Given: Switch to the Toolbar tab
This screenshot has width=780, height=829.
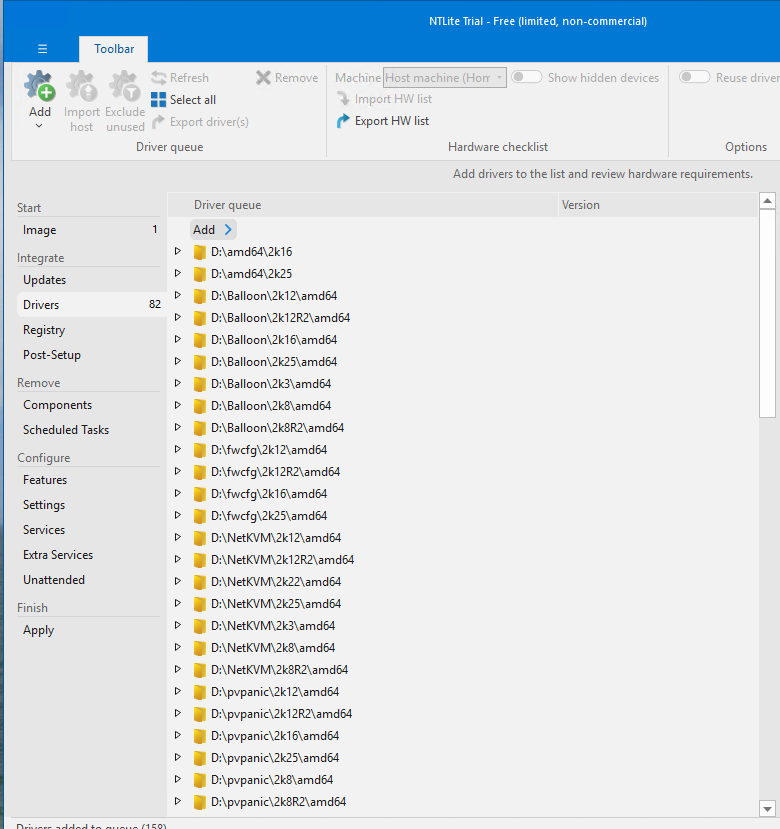Looking at the screenshot, I should click(114, 49).
